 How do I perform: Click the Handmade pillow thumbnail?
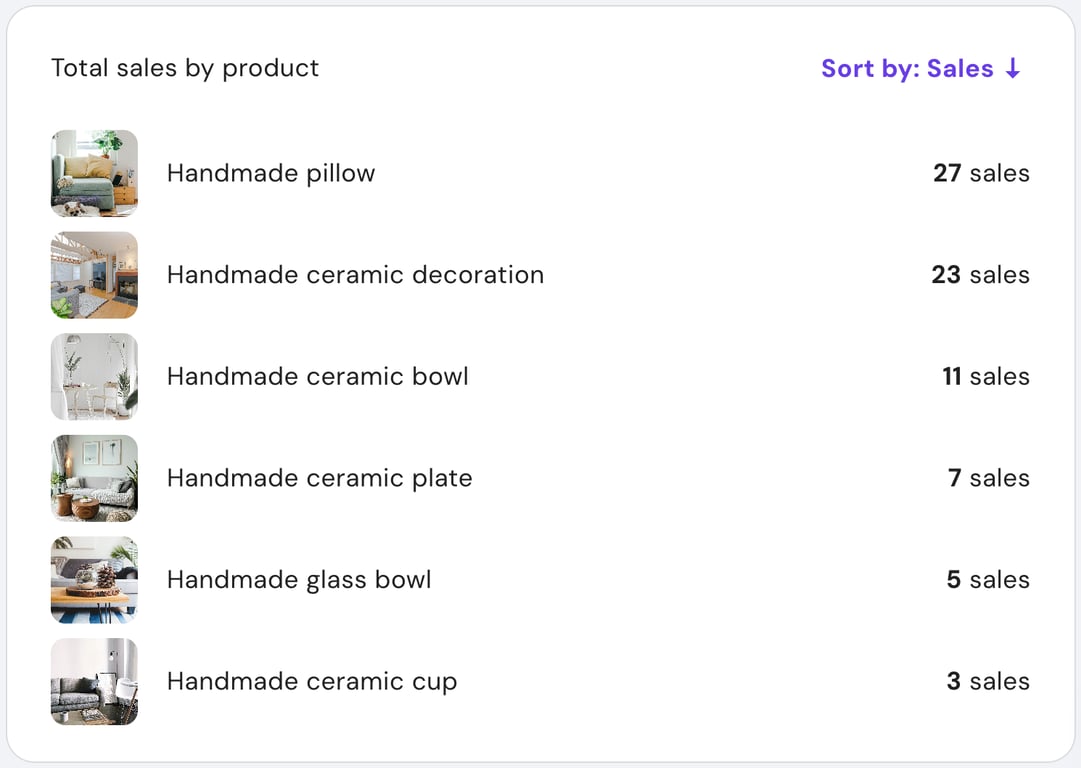tap(94, 172)
